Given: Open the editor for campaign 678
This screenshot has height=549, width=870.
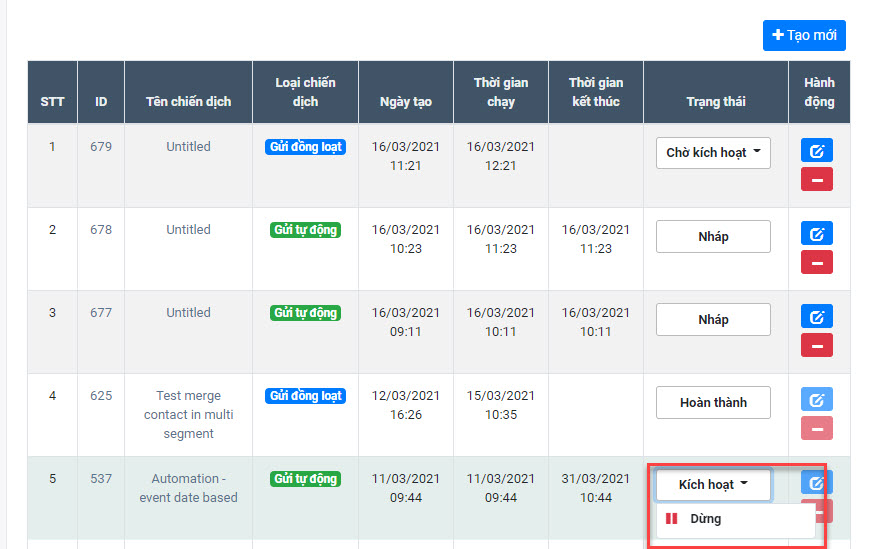Looking at the screenshot, I should point(816,235).
